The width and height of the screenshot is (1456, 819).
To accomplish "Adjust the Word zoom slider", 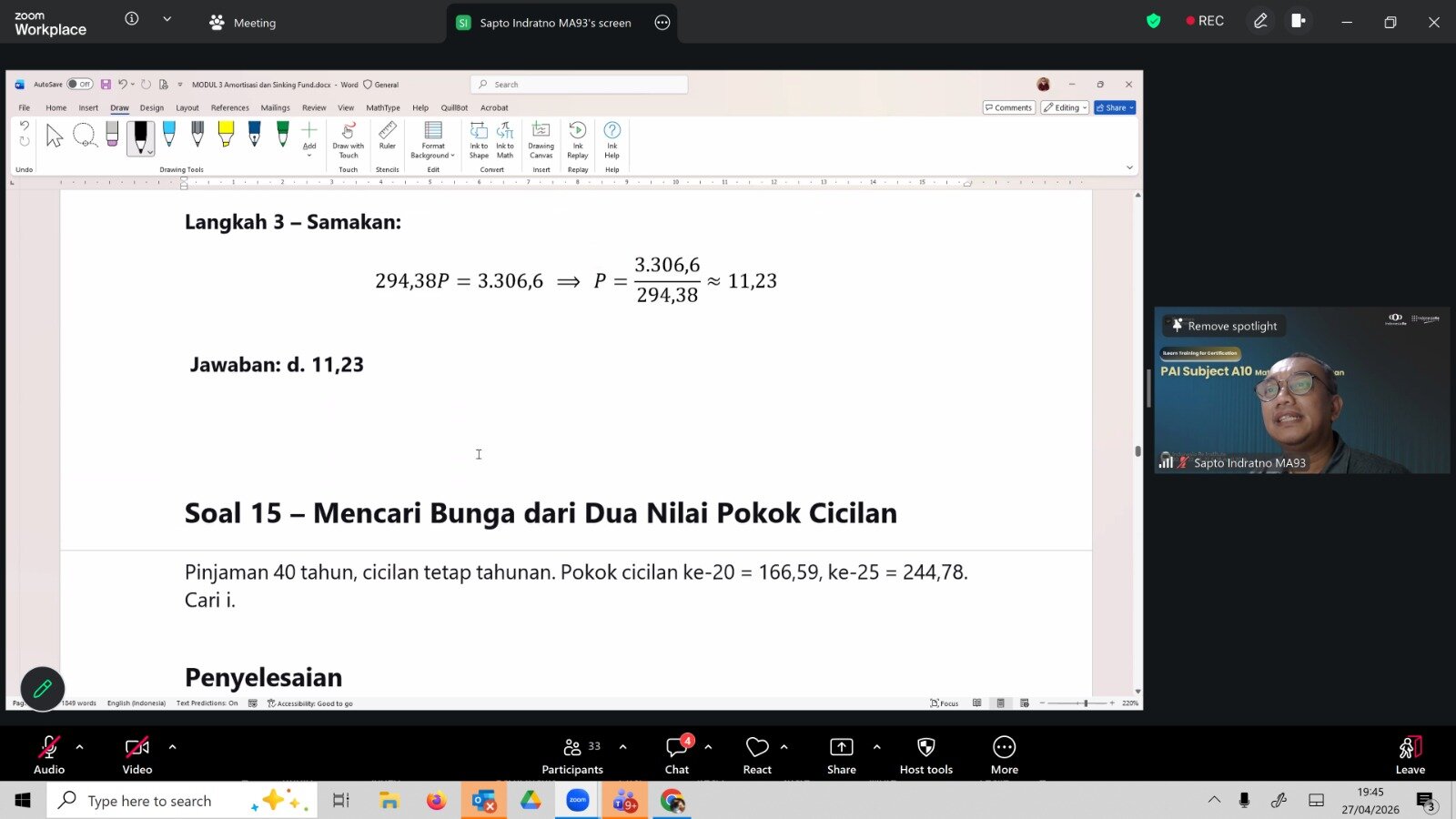I will click(x=1086, y=703).
